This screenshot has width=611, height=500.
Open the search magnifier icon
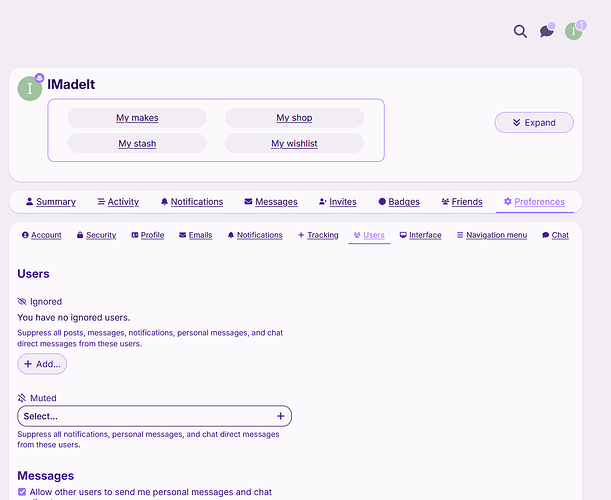520,31
